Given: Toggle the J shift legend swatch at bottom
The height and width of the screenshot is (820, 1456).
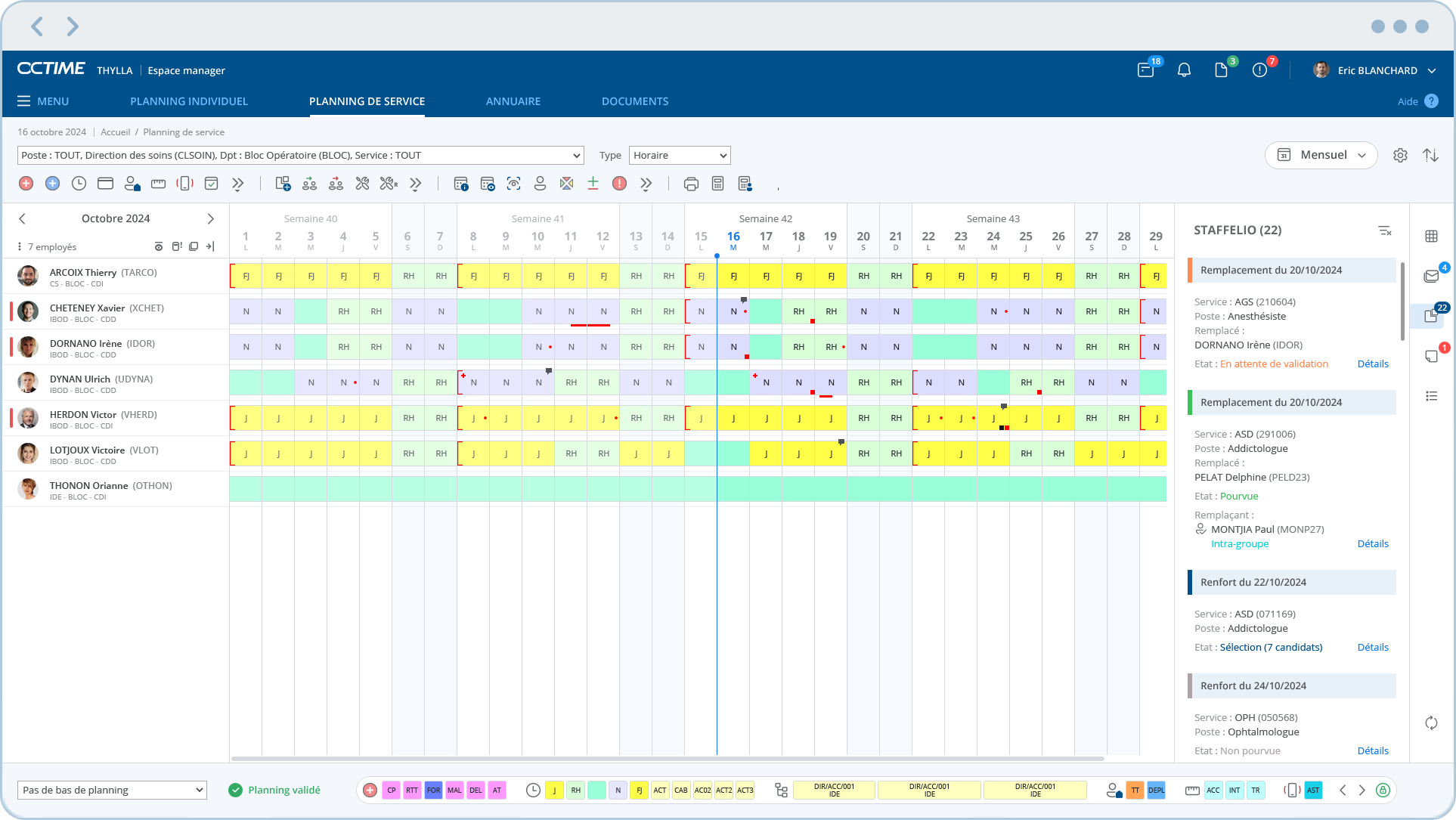Looking at the screenshot, I should click(555, 790).
